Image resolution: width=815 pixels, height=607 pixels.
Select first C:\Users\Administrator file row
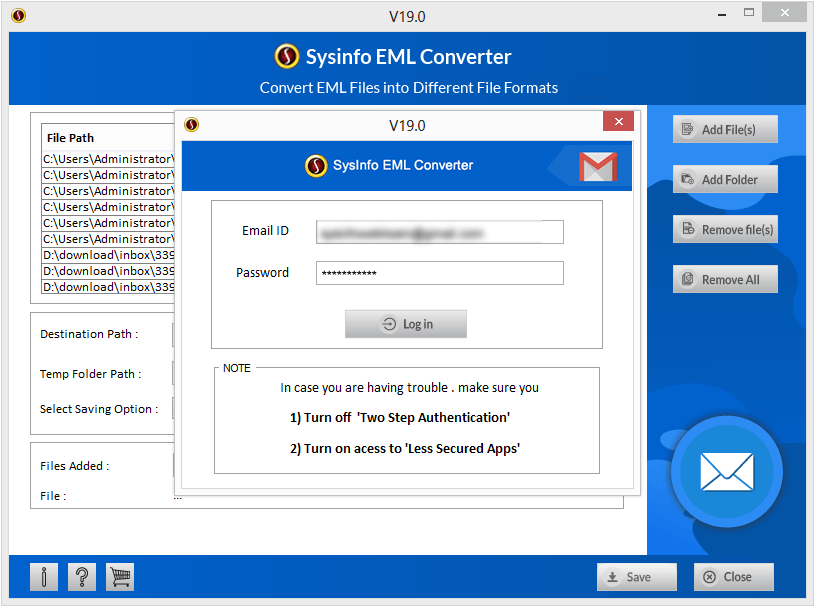[108, 159]
